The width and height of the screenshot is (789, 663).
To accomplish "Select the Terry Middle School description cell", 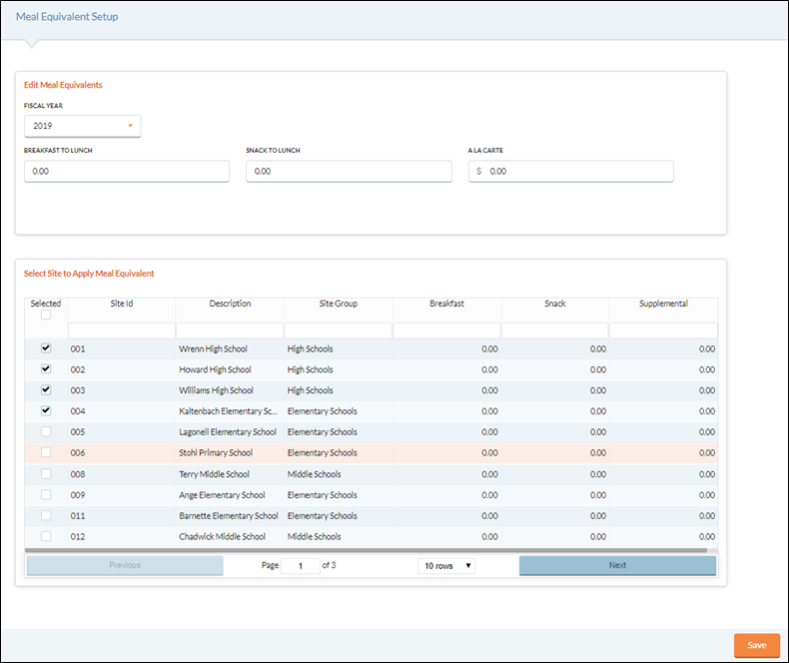I will tap(214, 474).
